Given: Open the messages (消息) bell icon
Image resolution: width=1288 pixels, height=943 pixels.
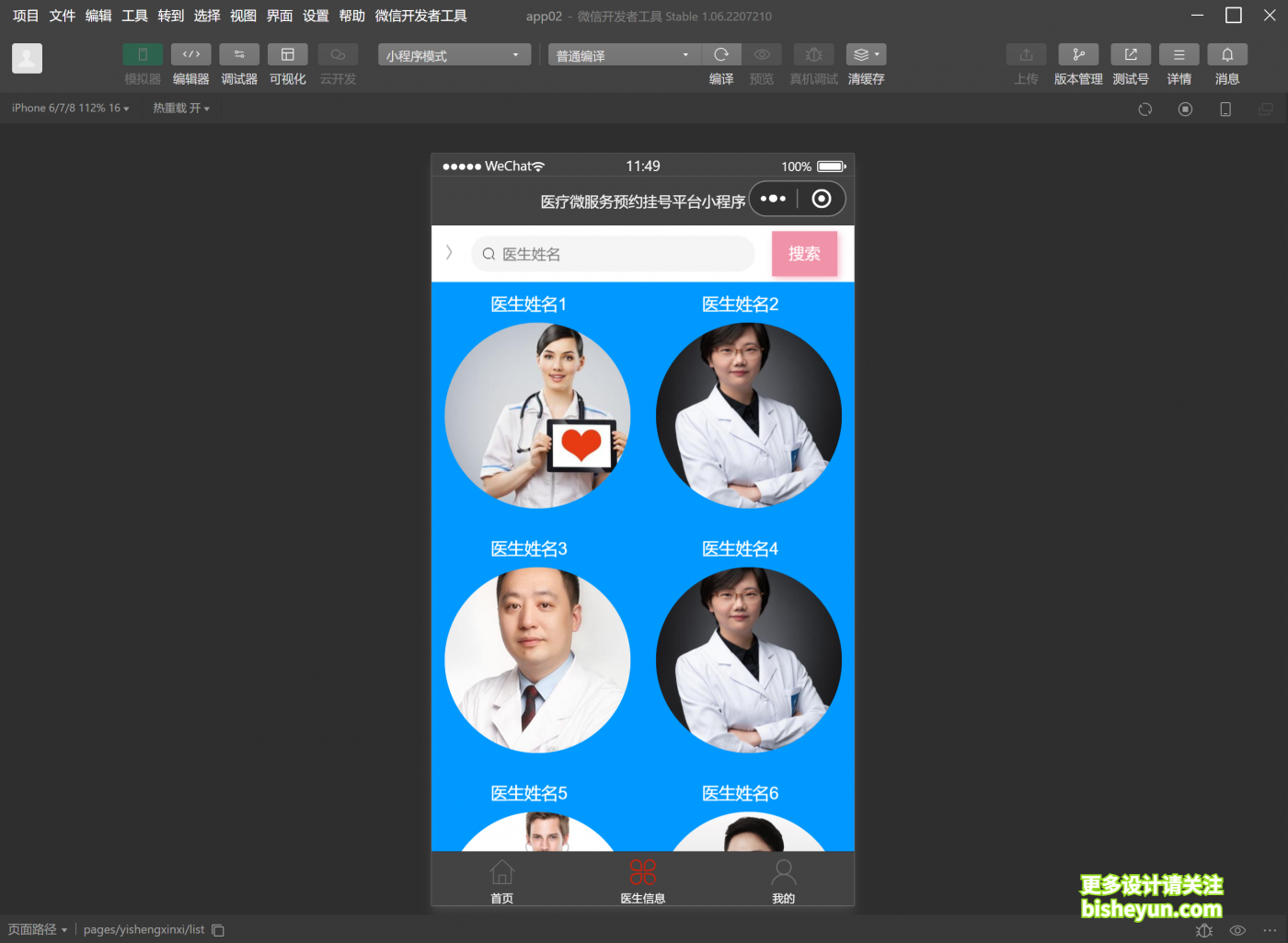Looking at the screenshot, I should 1227,54.
